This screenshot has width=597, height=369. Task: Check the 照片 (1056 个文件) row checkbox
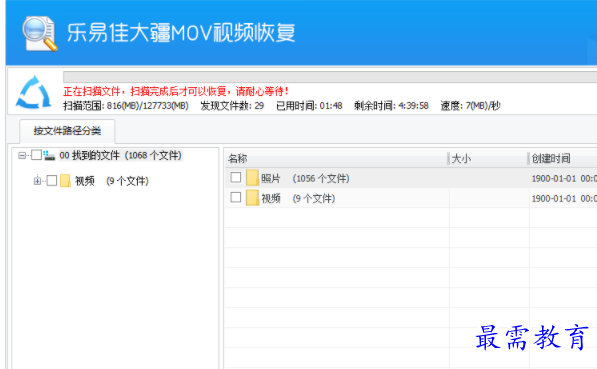click(236, 177)
